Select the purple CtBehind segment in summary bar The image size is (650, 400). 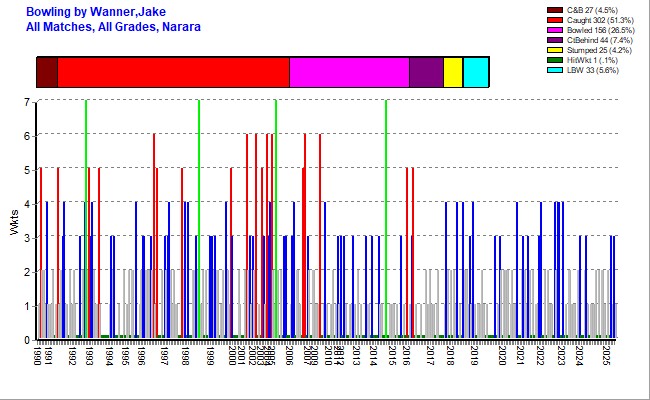[x=426, y=73]
